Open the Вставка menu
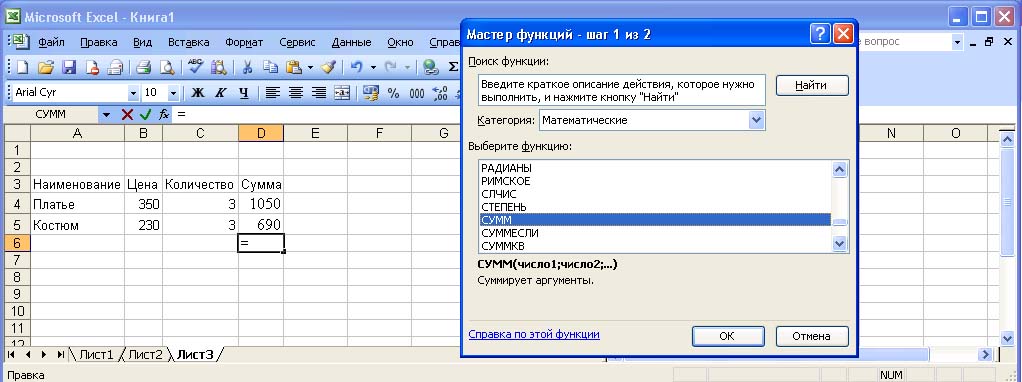Image resolution: width=1022 pixels, height=382 pixels. coord(189,42)
